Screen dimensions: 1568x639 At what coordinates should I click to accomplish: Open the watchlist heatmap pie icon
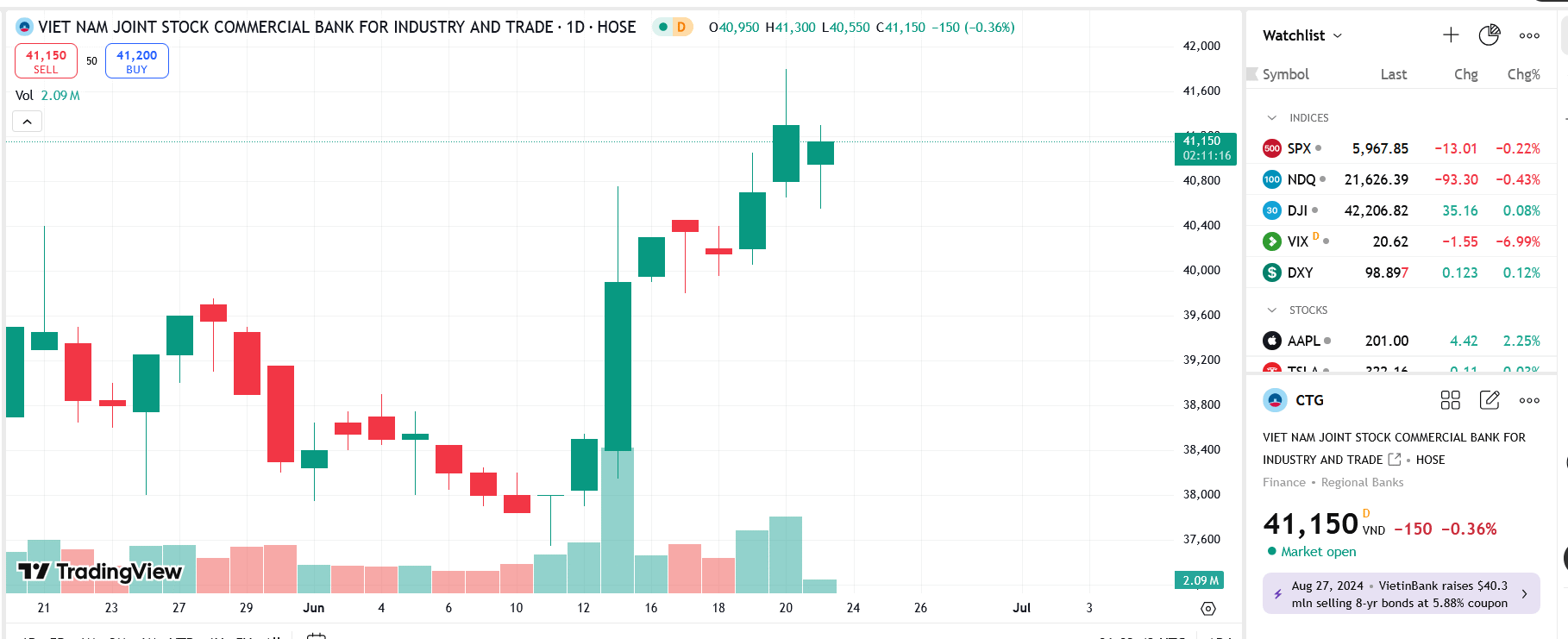[x=1489, y=34]
